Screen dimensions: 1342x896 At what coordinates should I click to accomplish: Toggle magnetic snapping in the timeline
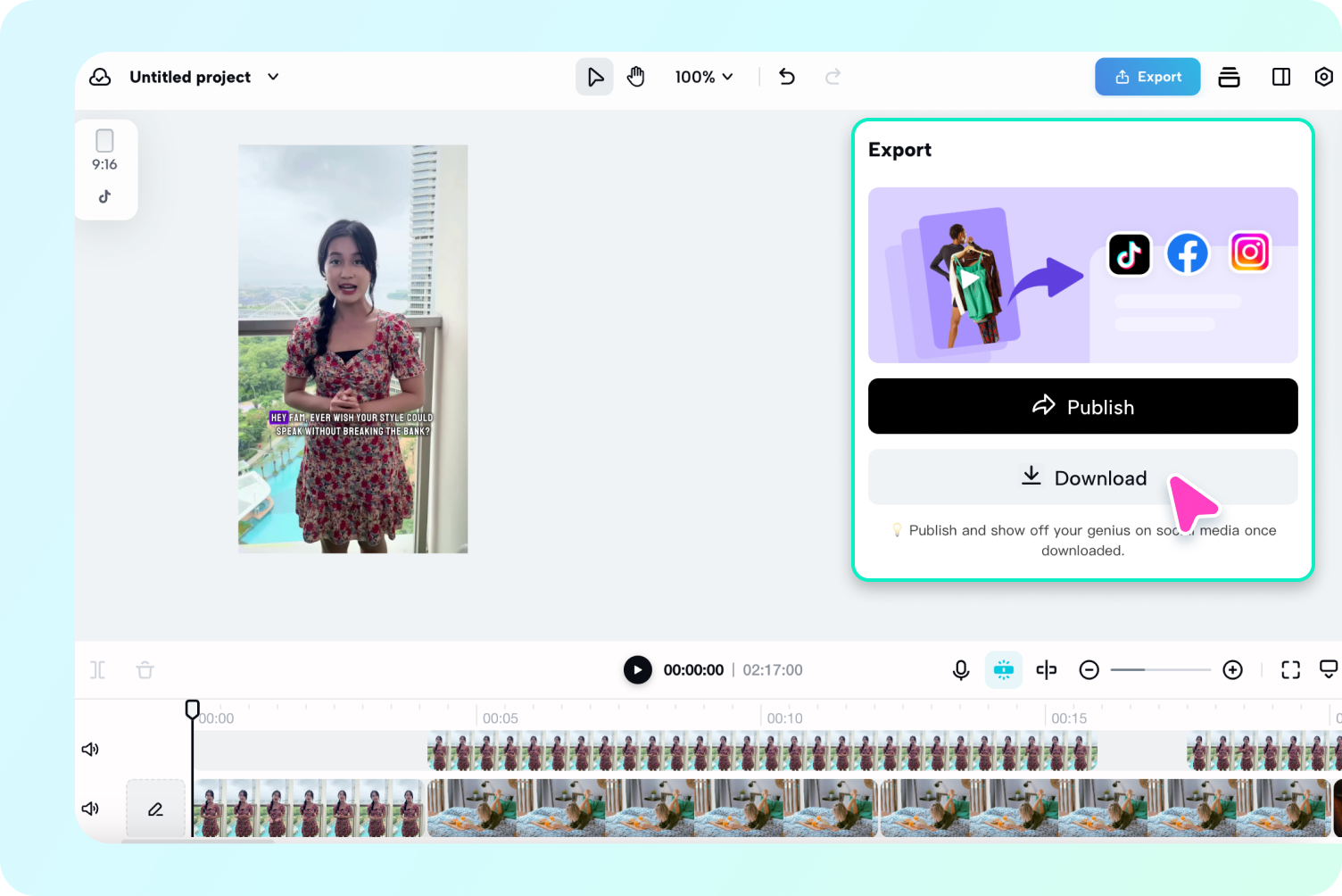pyautogui.click(x=1003, y=669)
